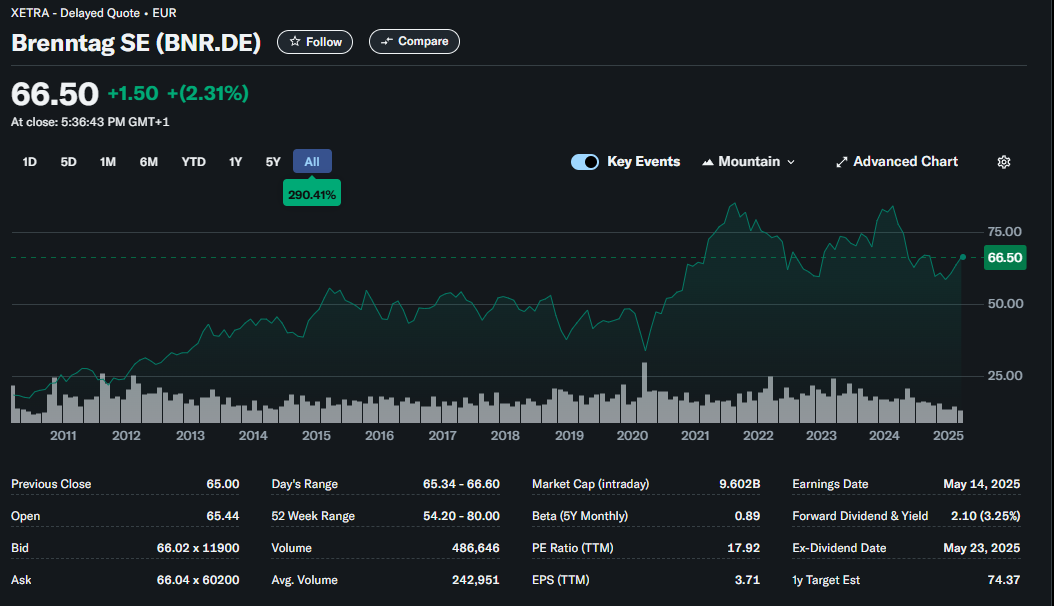Click PE Ratio (TTM) value 17.92
The image size is (1054, 606).
point(743,548)
